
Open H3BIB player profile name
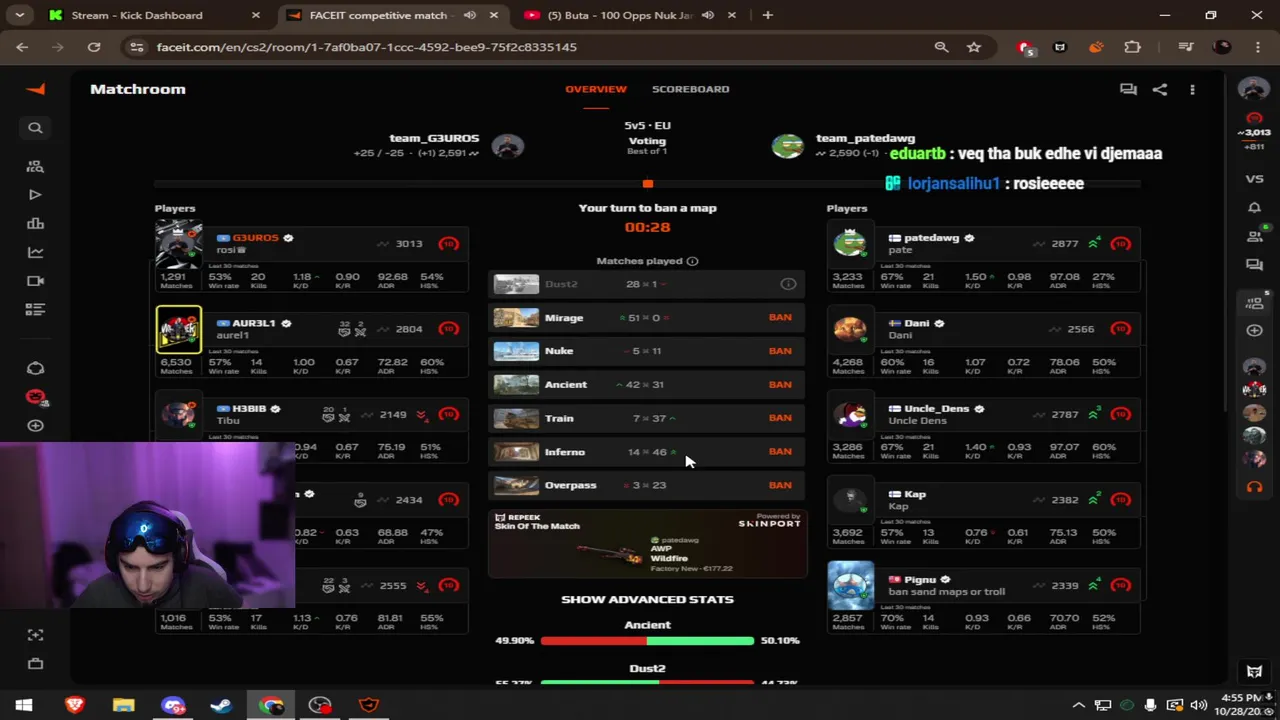point(249,409)
